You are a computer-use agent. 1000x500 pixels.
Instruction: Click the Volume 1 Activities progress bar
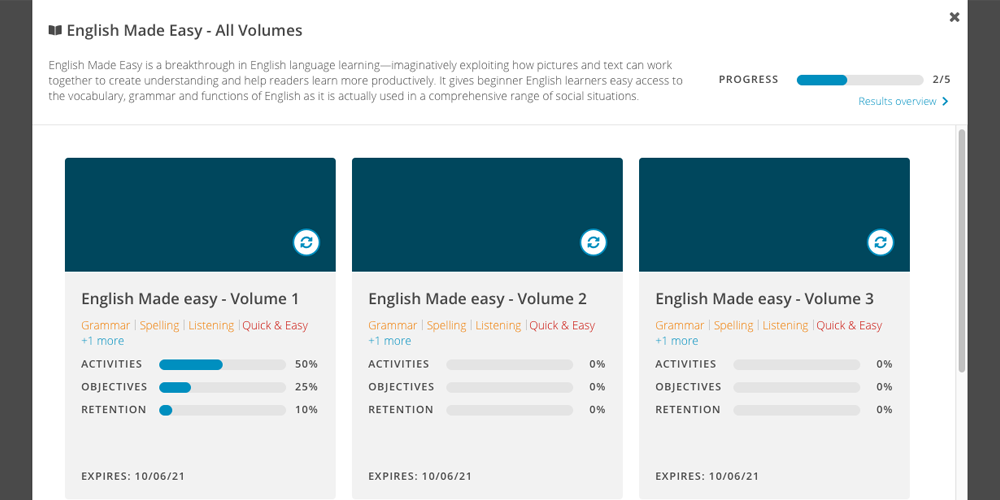point(222,365)
